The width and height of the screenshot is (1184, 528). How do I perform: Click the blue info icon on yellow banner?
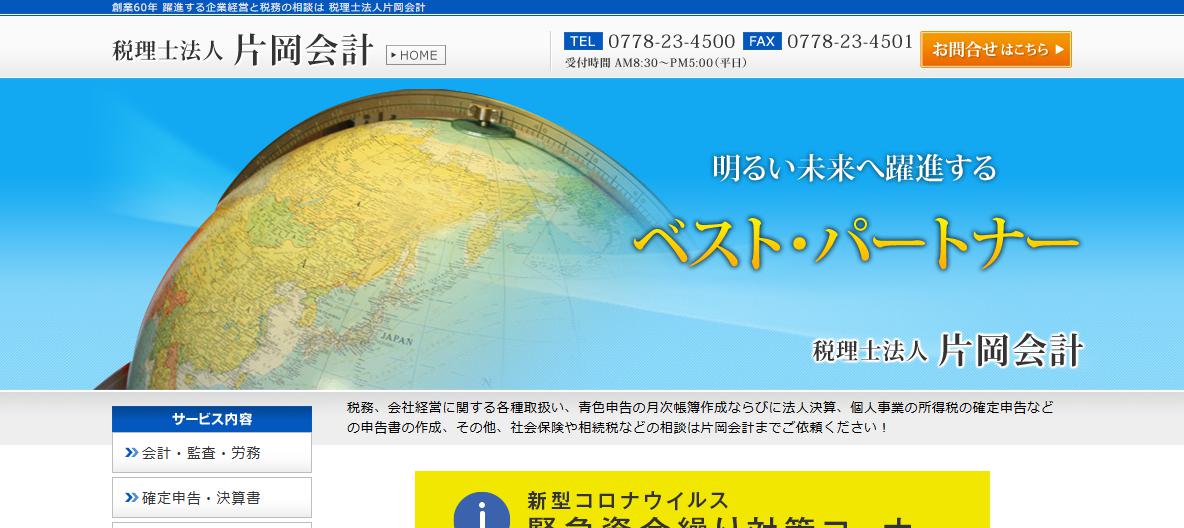[482, 511]
